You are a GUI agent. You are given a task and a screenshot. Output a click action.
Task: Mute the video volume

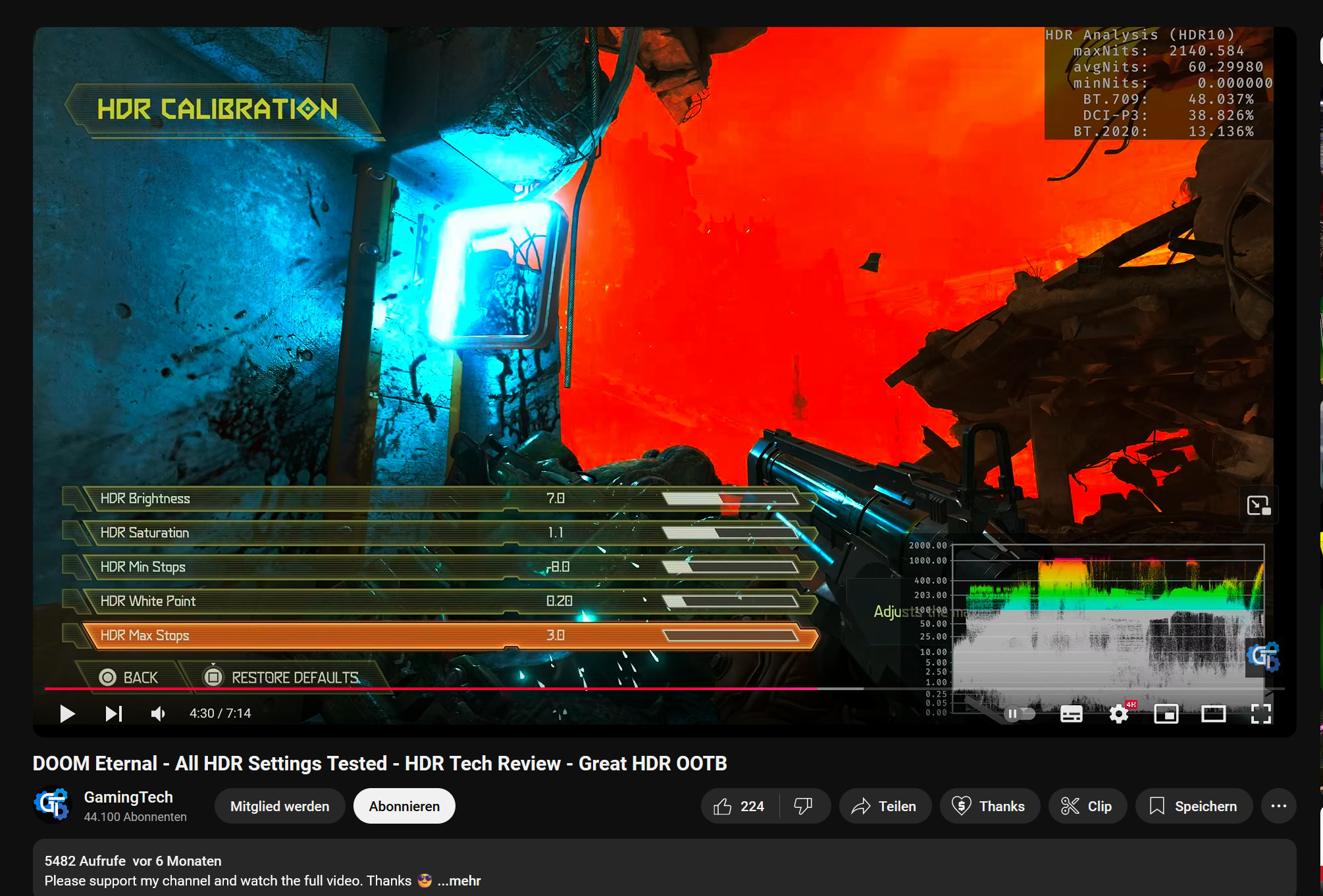pos(158,713)
